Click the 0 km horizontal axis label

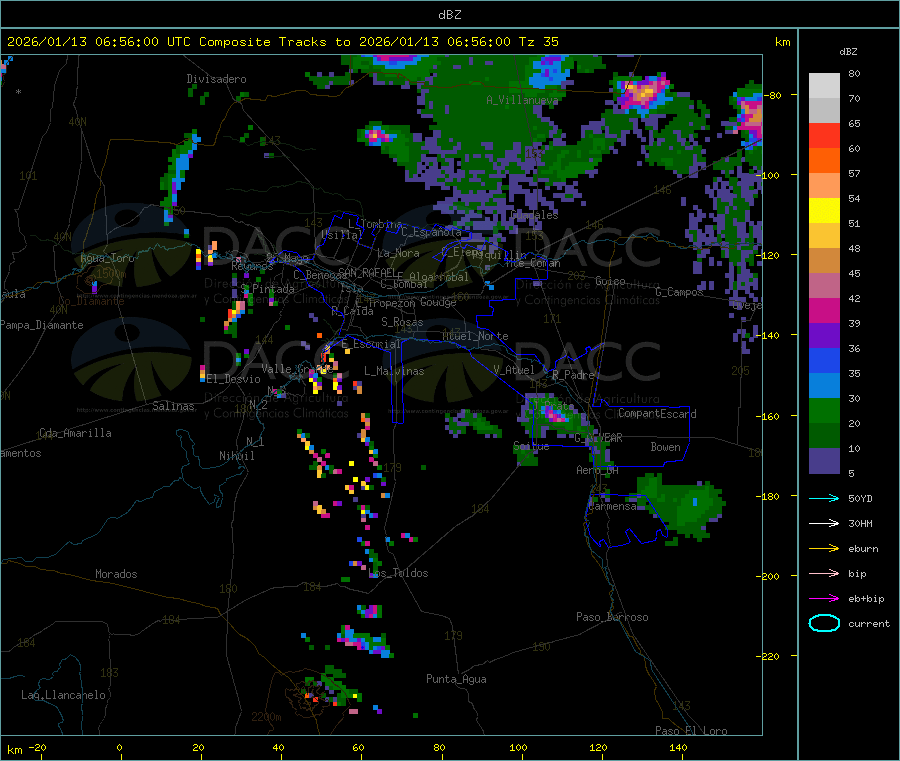pos(119,747)
